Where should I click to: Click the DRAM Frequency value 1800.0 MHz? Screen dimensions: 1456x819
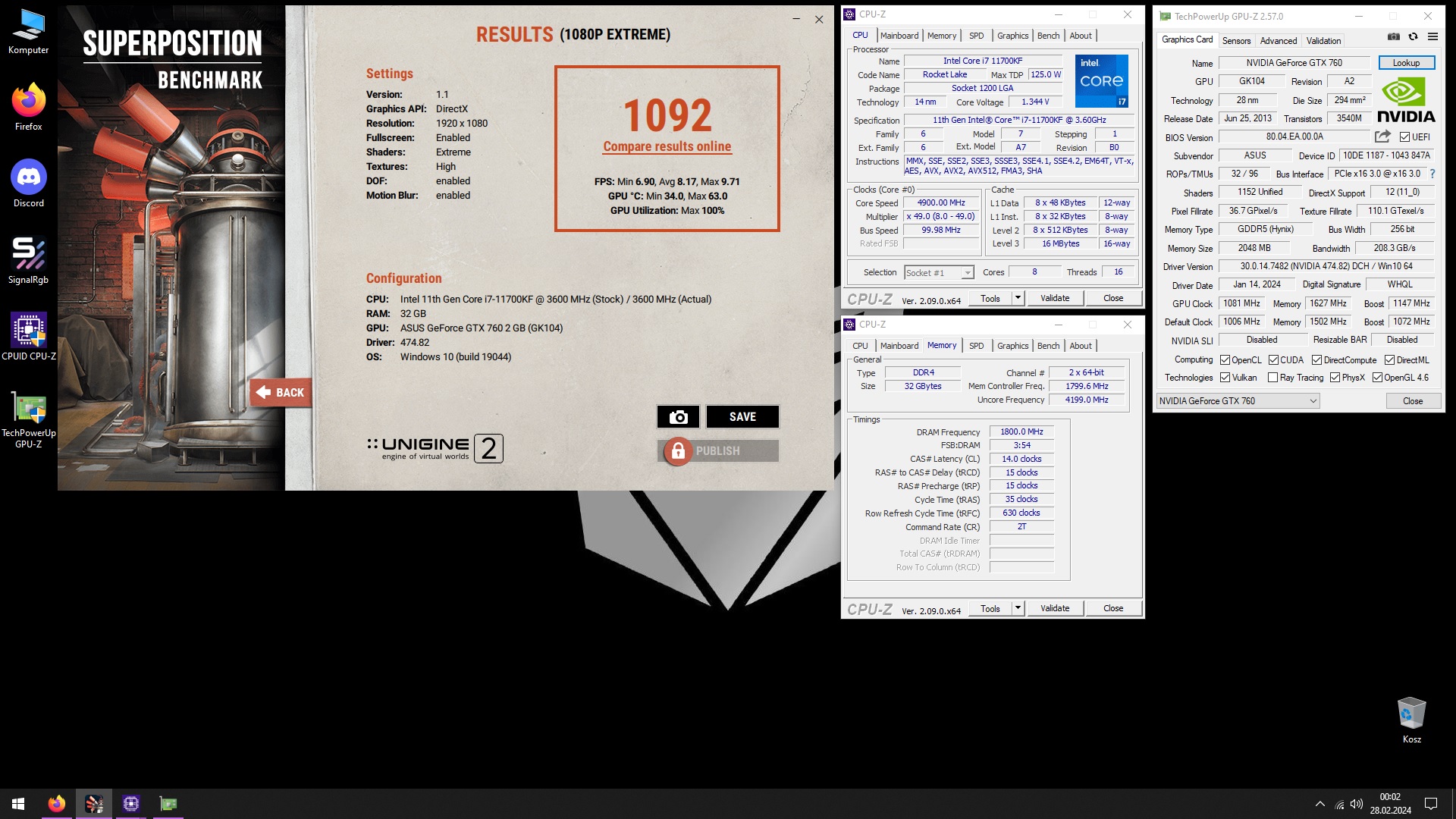click(x=1021, y=431)
